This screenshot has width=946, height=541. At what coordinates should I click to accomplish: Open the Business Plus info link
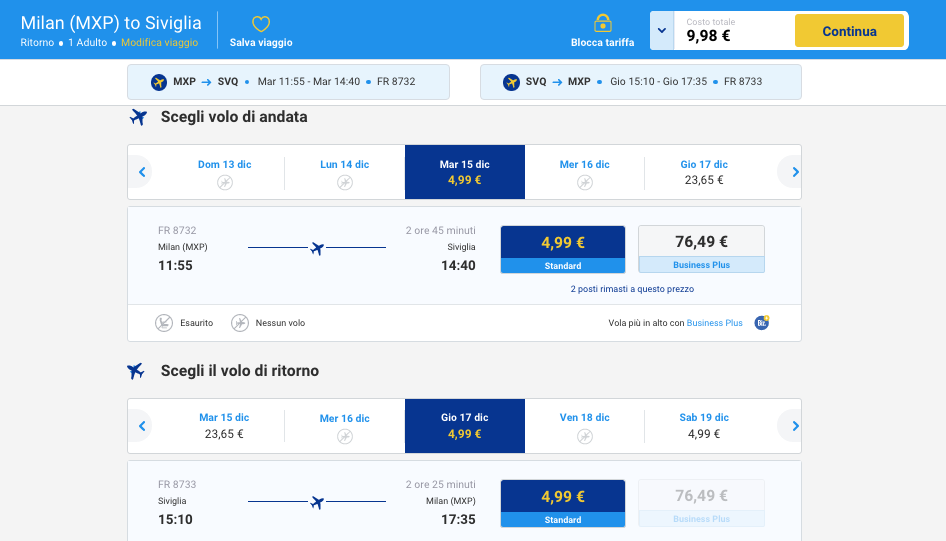click(x=714, y=323)
